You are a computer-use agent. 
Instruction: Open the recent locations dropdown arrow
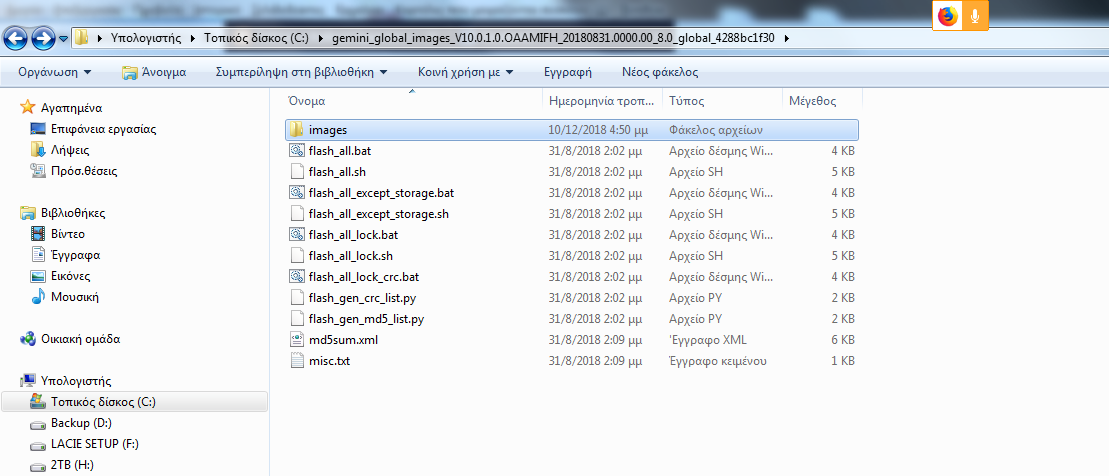(x=64, y=39)
